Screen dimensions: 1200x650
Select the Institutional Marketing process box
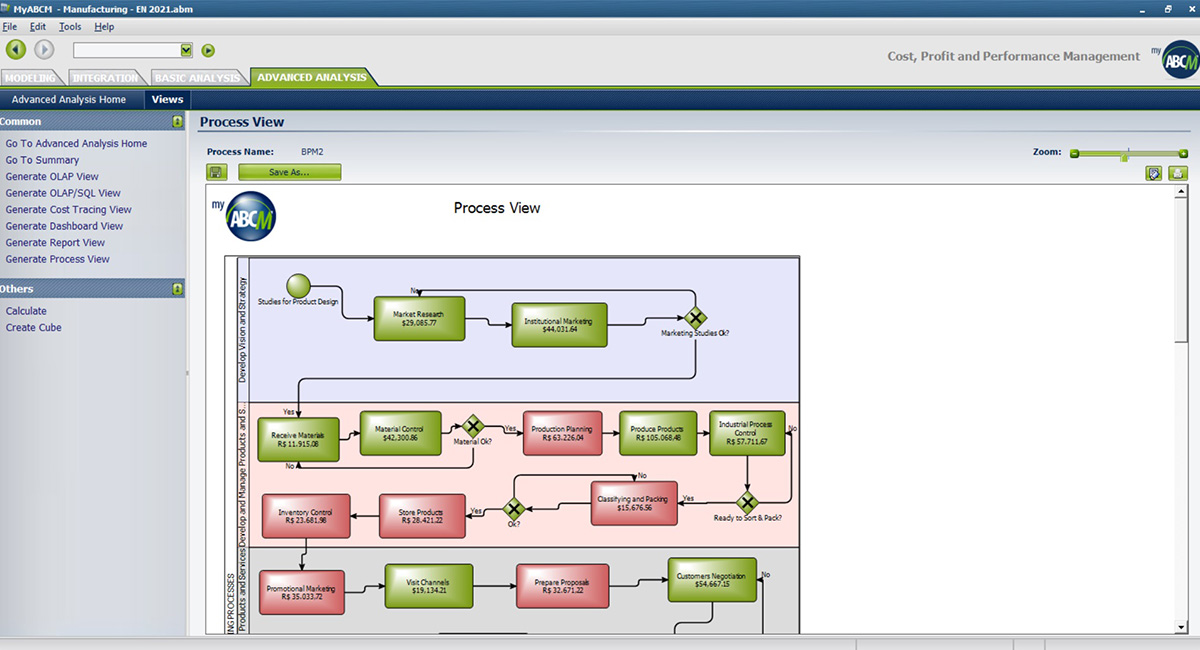tap(559, 324)
